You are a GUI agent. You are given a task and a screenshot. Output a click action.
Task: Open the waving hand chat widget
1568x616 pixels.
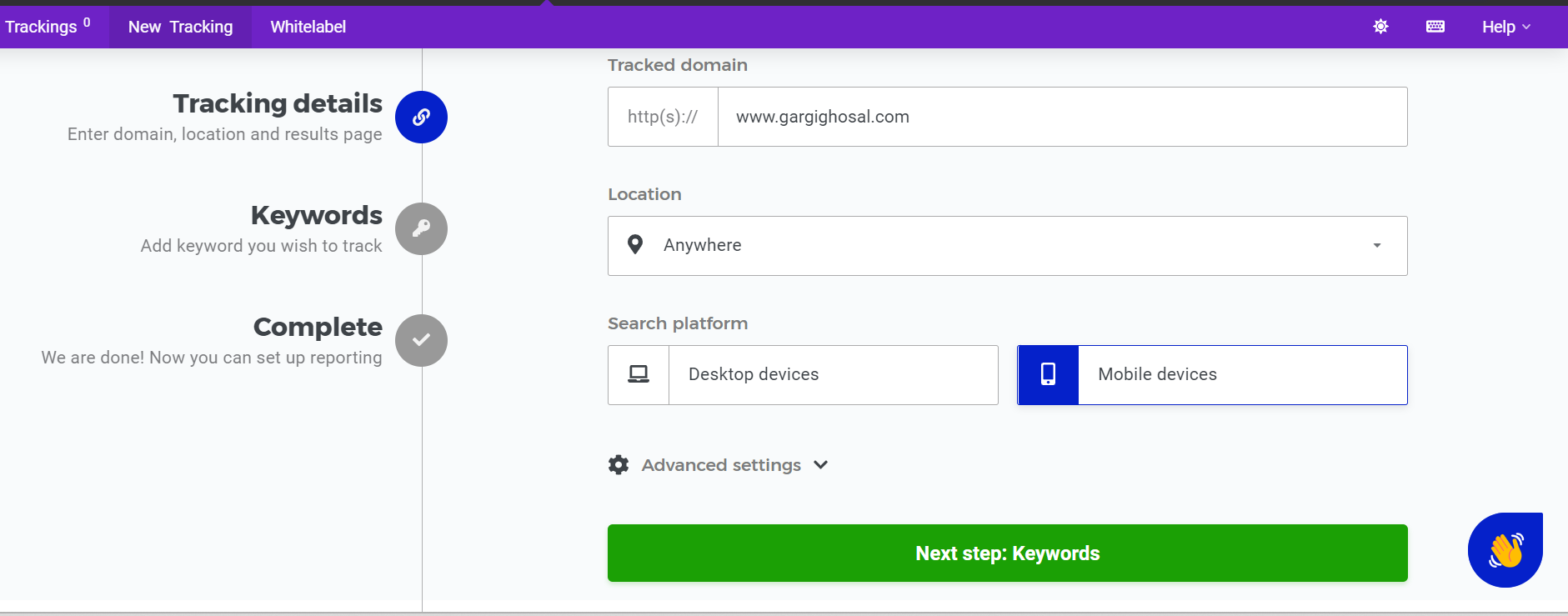1505,550
